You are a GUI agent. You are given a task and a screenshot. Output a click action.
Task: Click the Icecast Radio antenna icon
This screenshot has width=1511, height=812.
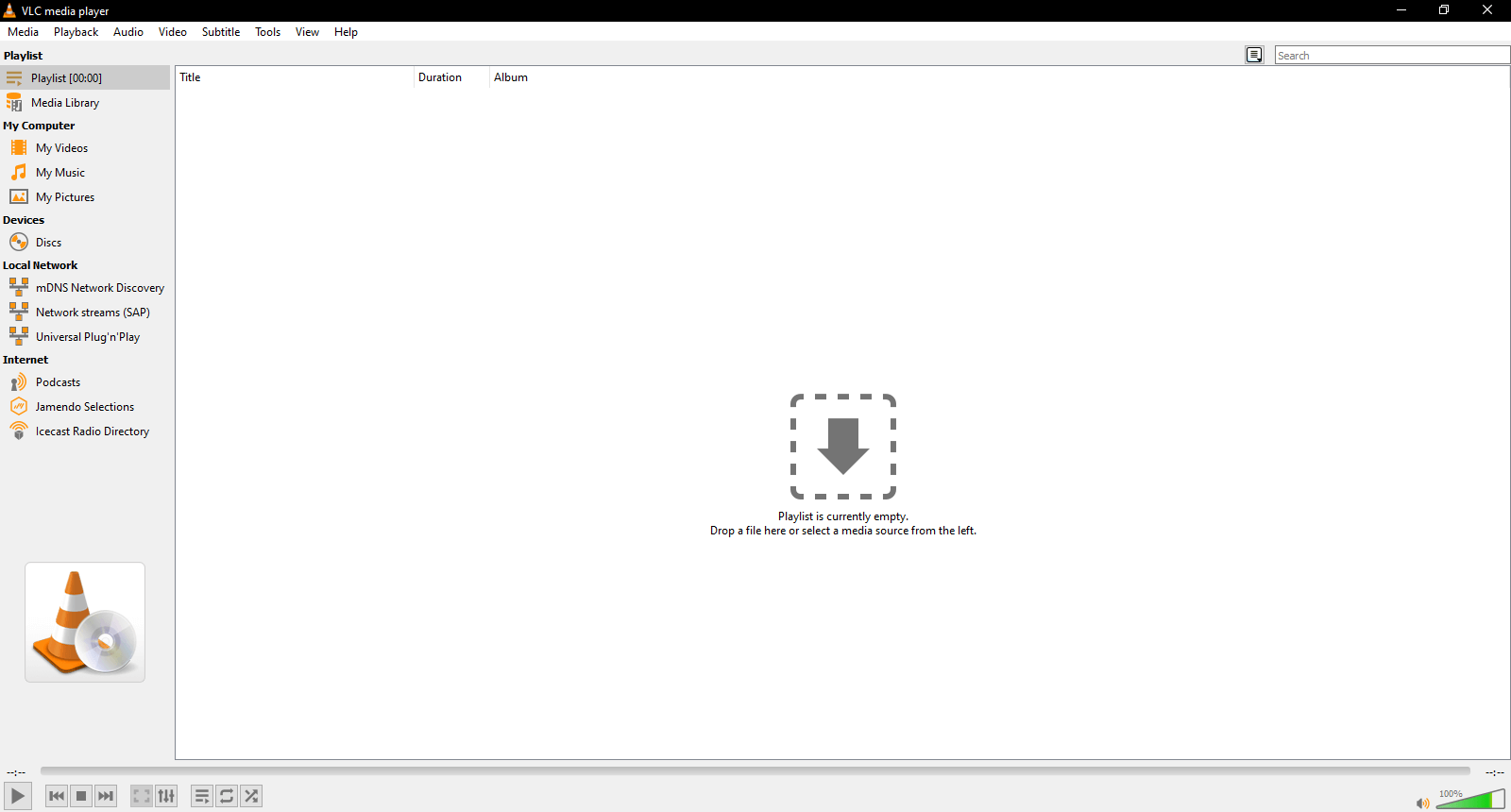[19, 431]
